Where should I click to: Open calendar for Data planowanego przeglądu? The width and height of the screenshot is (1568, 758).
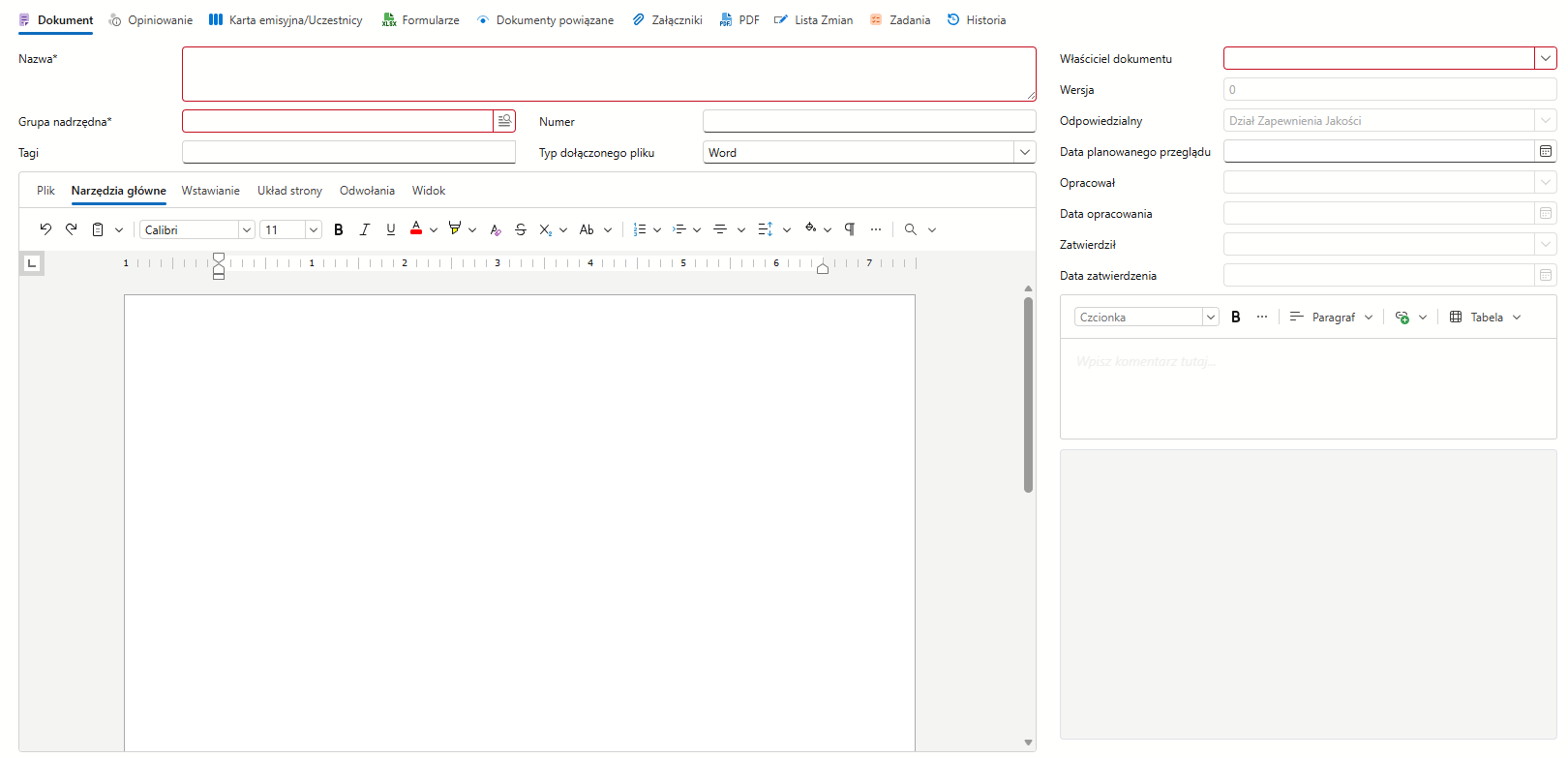coord(1546,151)
